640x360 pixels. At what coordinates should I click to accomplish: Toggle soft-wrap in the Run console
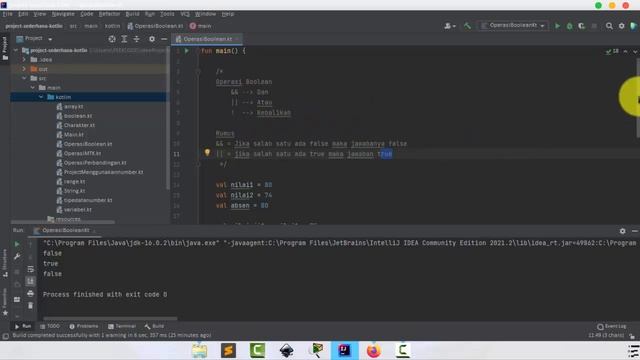(30, 269)
